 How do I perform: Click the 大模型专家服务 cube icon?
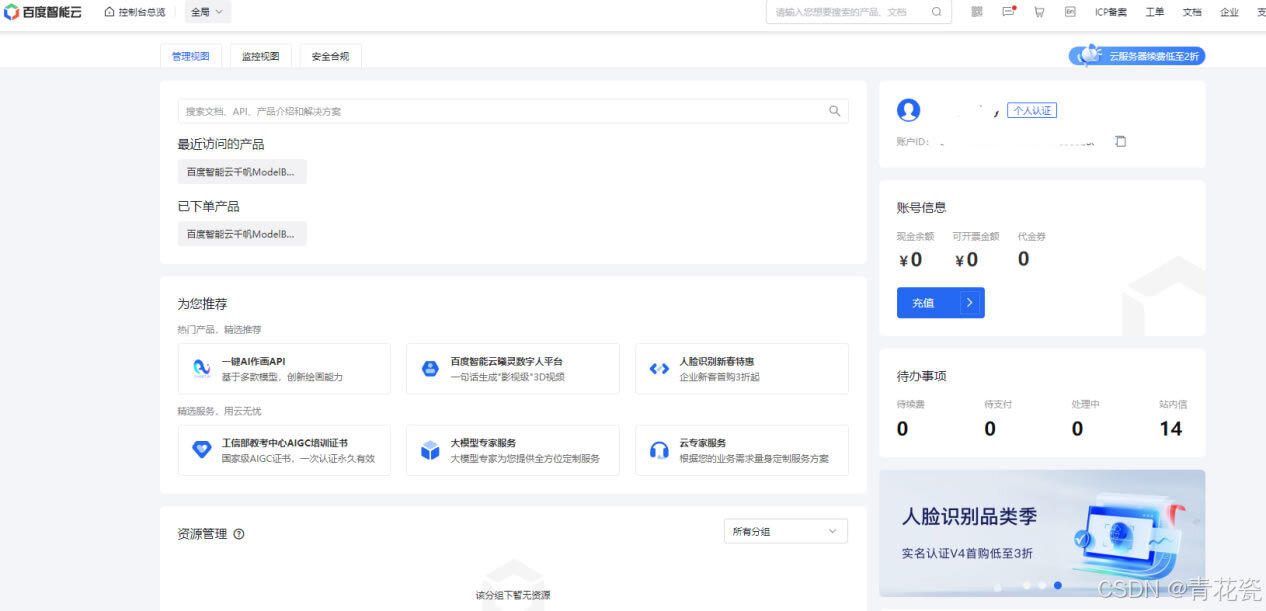430,450
